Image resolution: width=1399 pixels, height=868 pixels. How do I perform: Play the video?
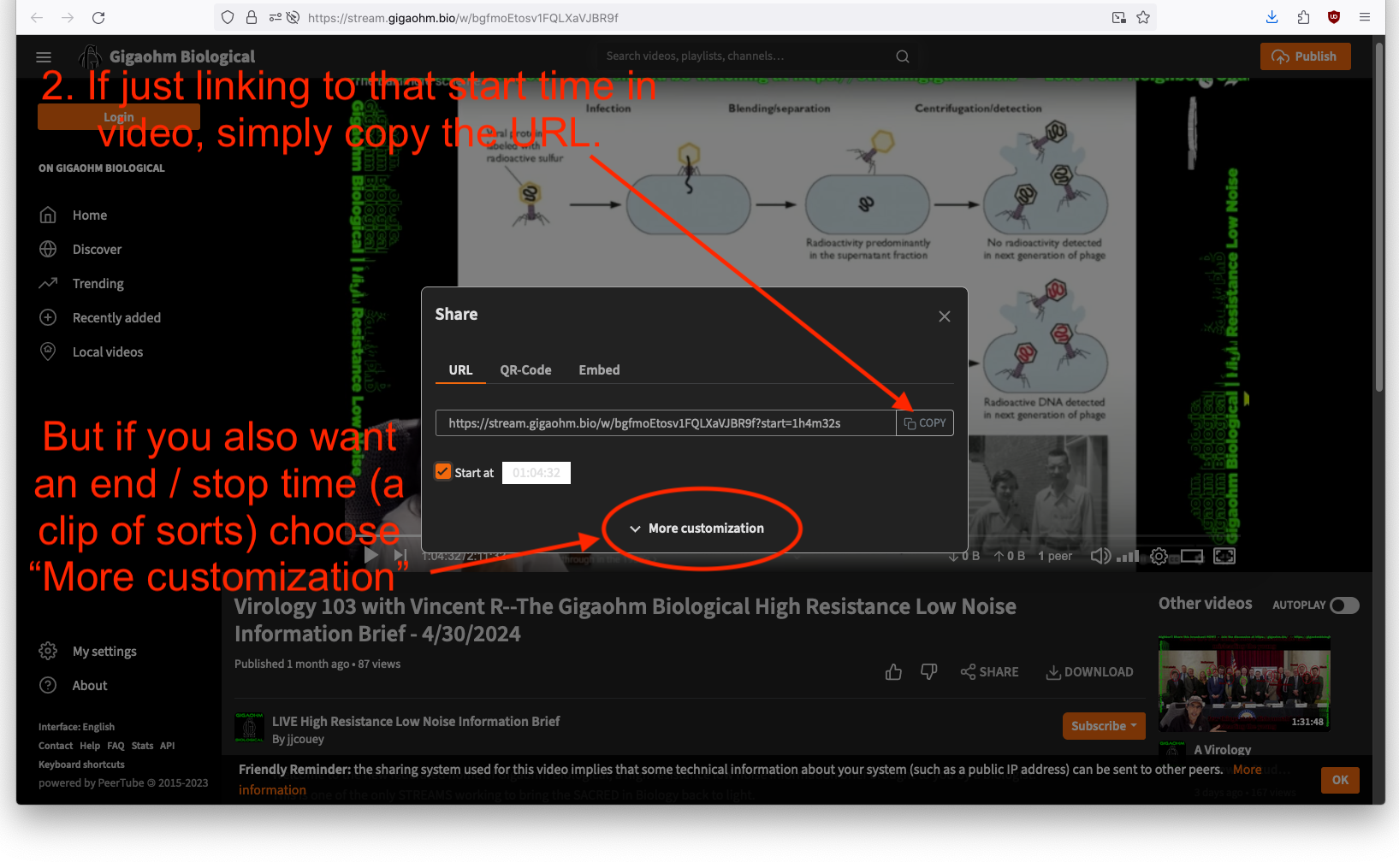click(x=370, y=555)
